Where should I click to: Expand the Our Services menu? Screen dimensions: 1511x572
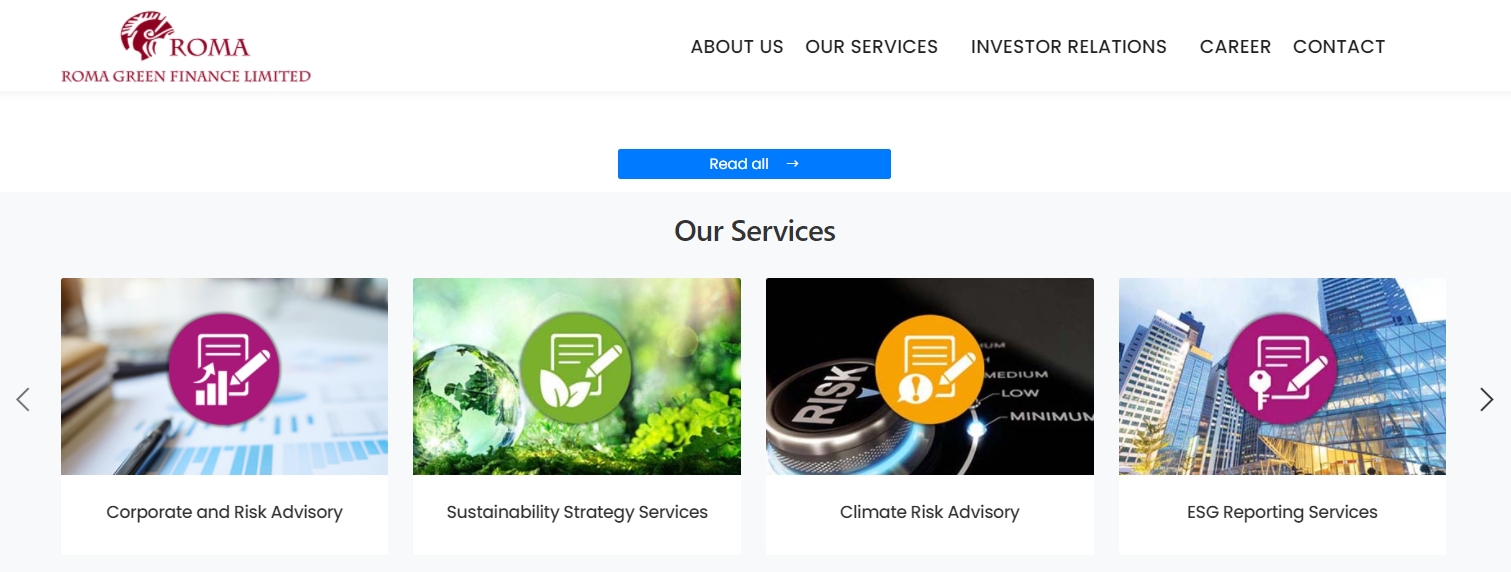tap(872, 47)
